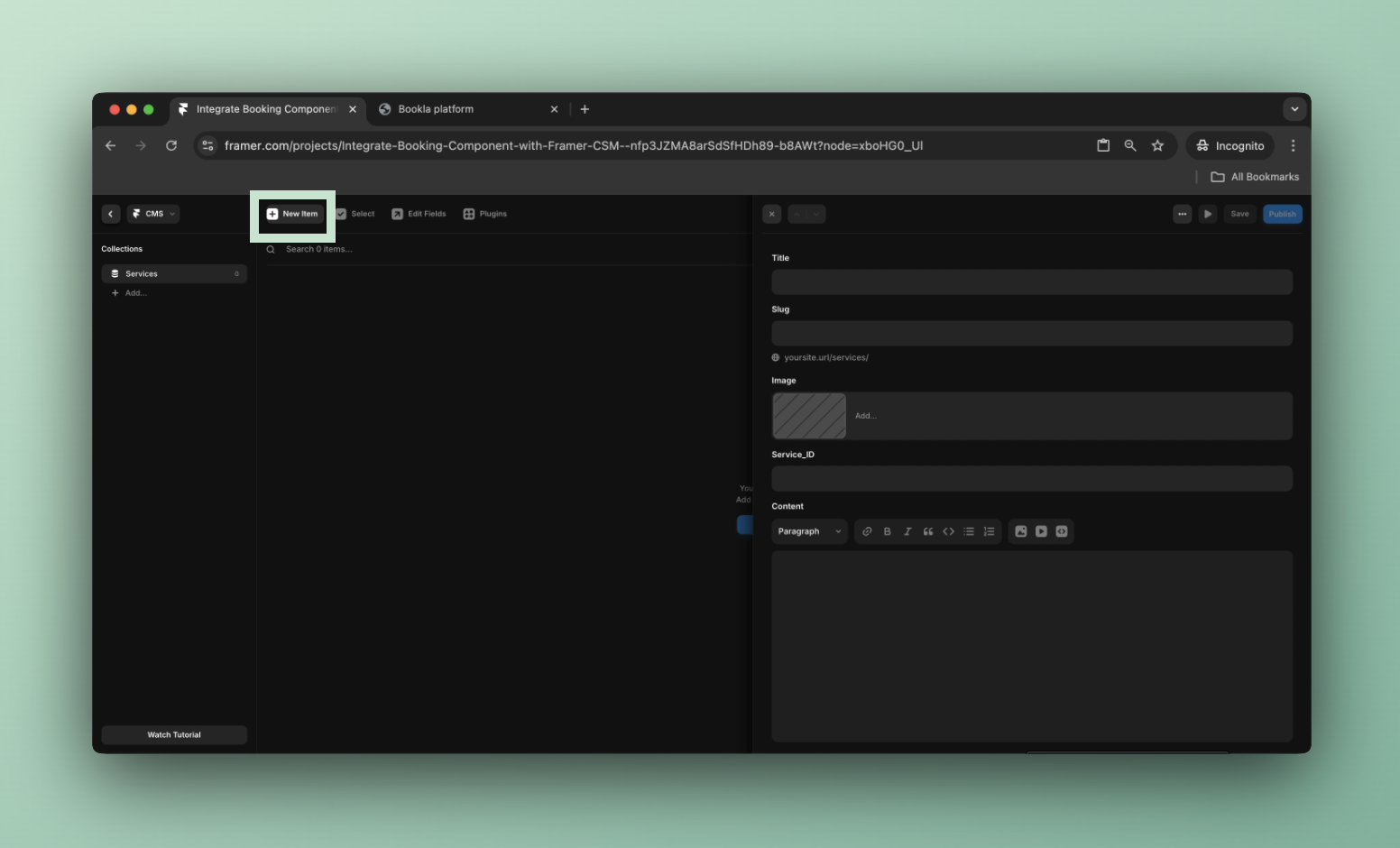Select the Services collection
This screenshot has height=848, width=1400.
click(x=174, y=273)
